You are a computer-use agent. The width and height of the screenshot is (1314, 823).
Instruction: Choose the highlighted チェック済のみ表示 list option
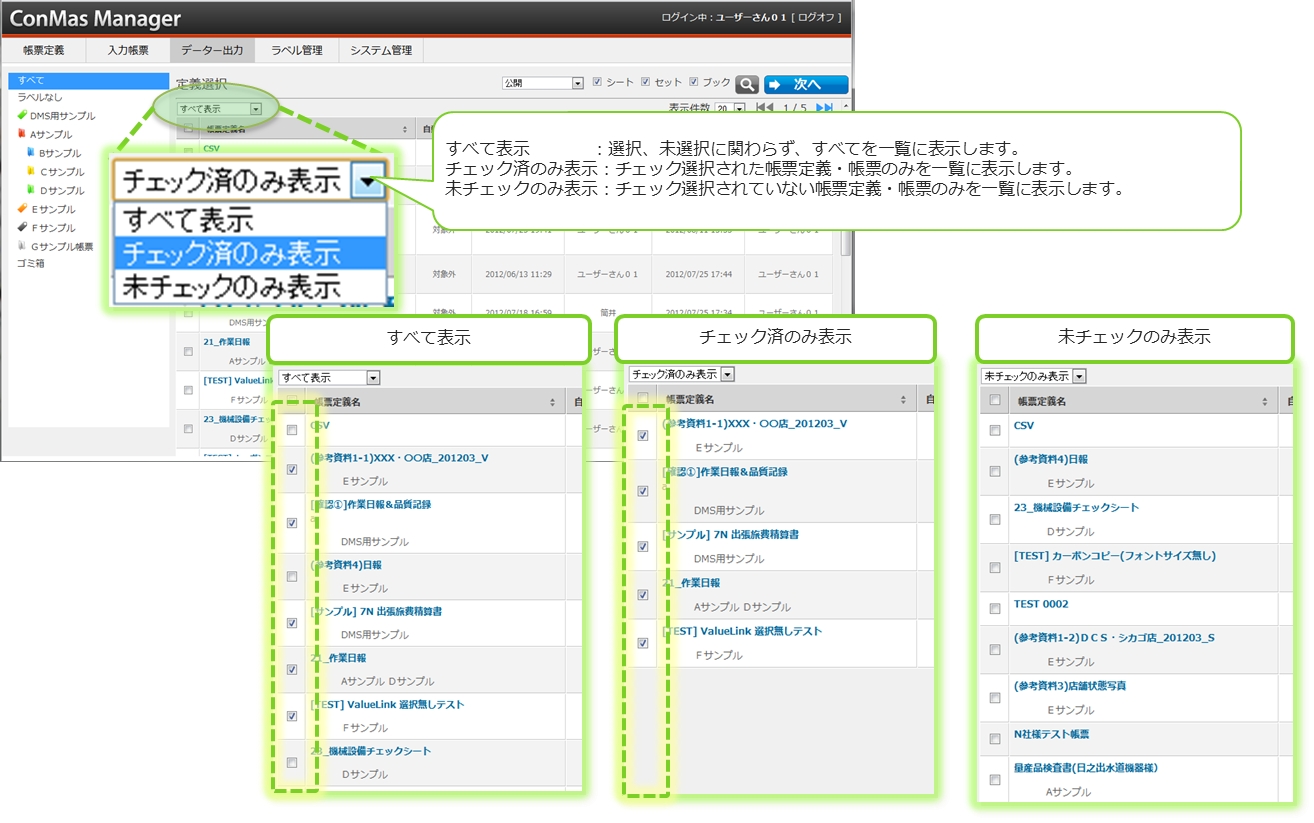pos(250,252)
